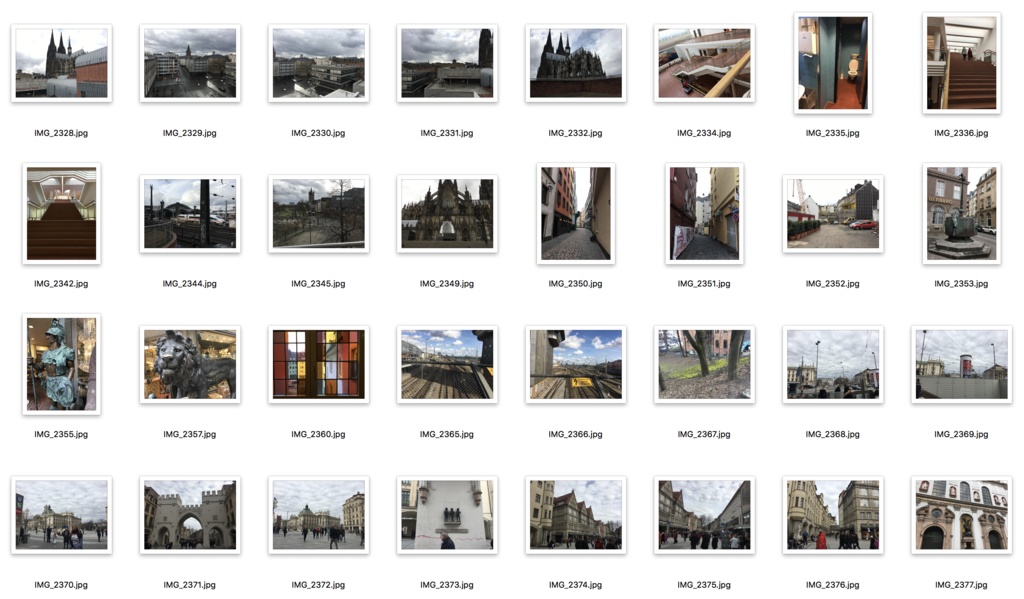Select the IMG_2371.jpg city gate thumbnail
Viewport: 1024px width, 599px height.
tap(190, 515)
